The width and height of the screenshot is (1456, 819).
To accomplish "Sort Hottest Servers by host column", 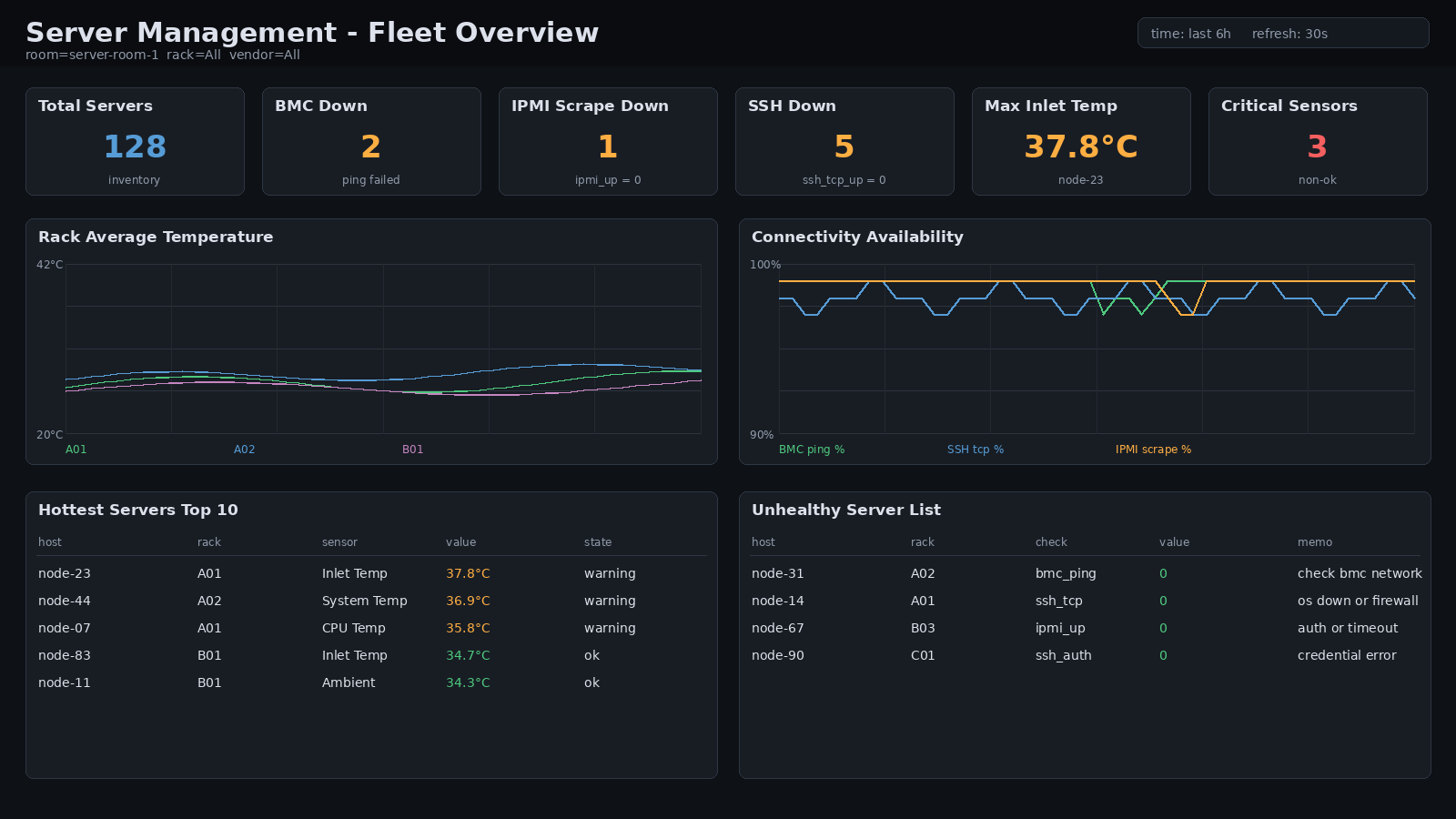I will 50,542.
